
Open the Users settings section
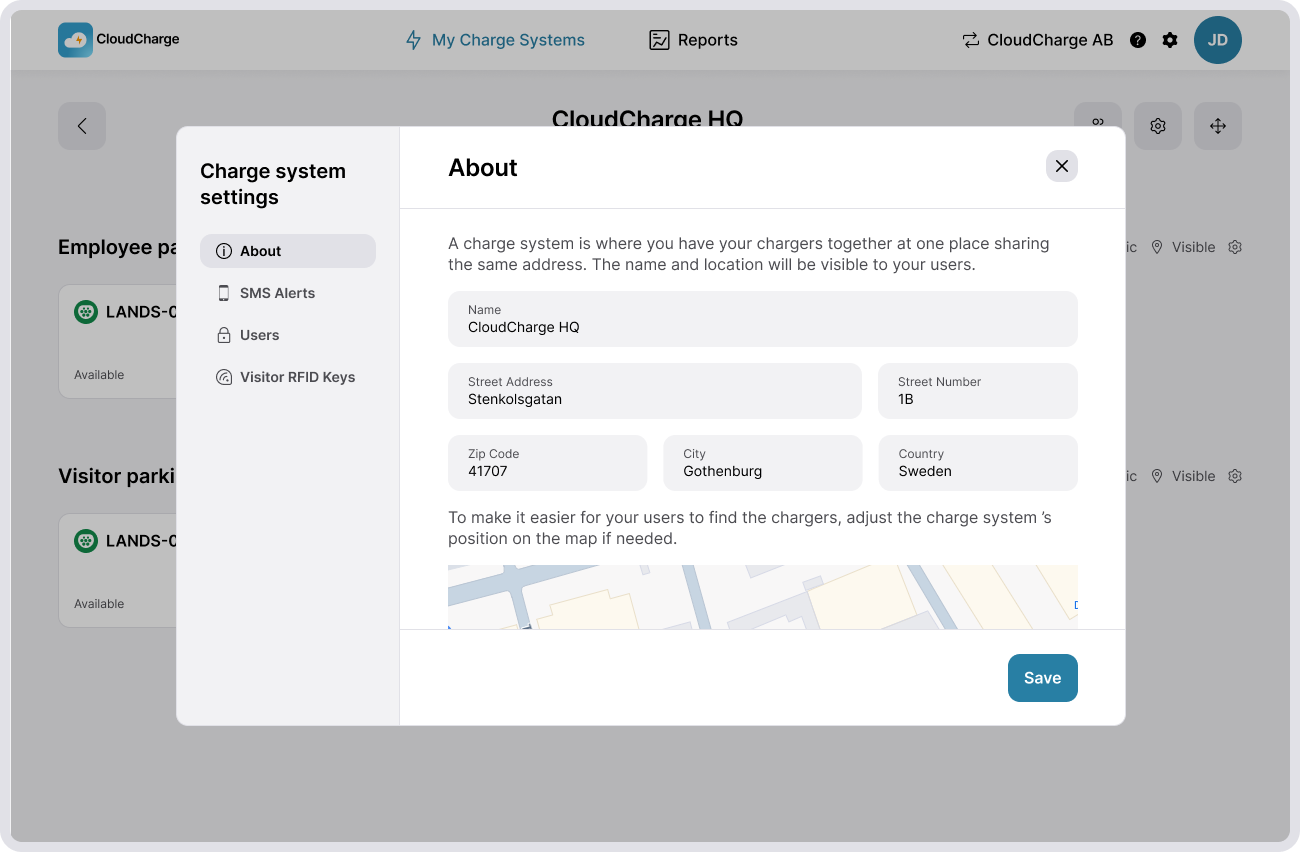[288, 335]
